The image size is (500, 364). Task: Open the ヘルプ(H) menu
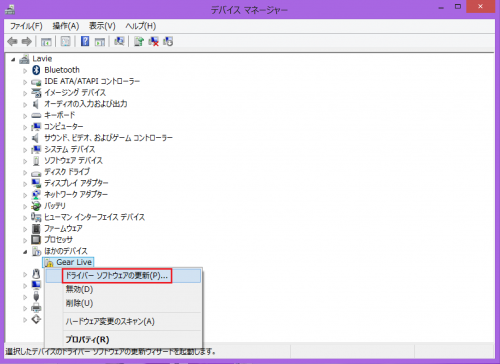click(x=141, y=26)
